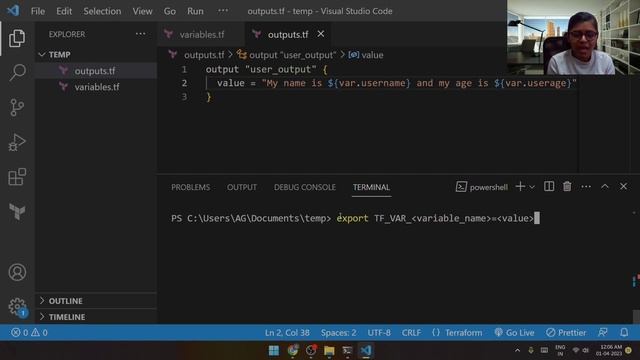Click Ln 2, Col 38 status item

[x=287, y=333]
